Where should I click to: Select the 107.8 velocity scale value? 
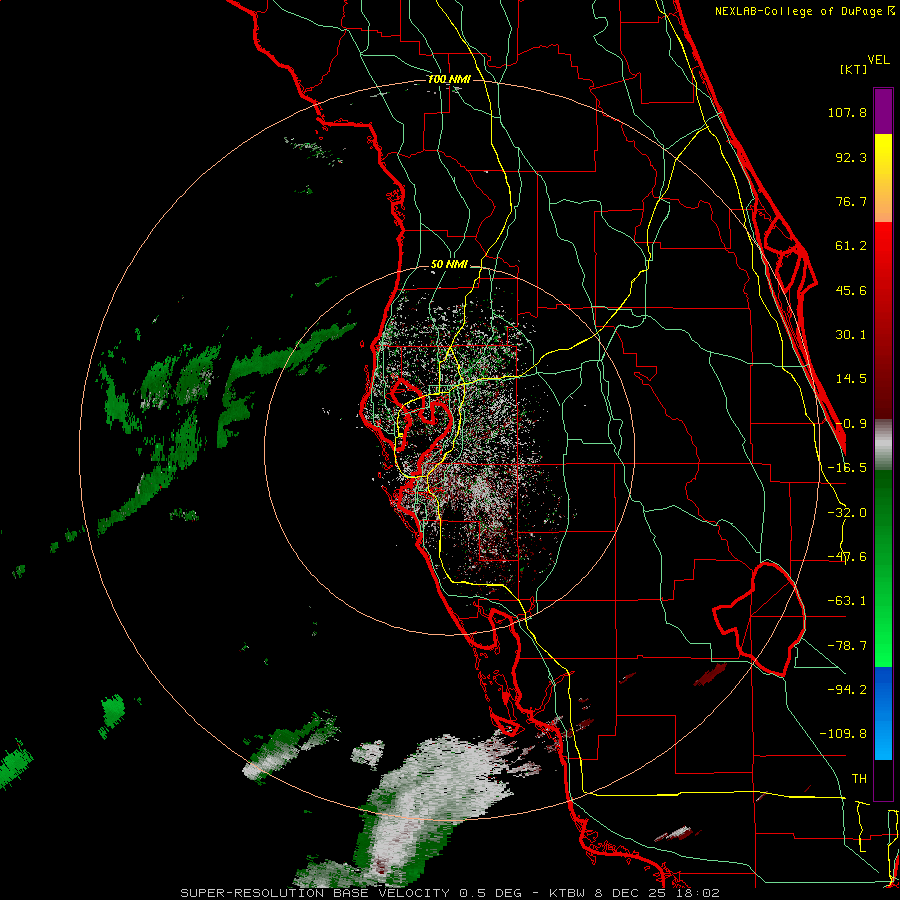[x=847, y=112]
